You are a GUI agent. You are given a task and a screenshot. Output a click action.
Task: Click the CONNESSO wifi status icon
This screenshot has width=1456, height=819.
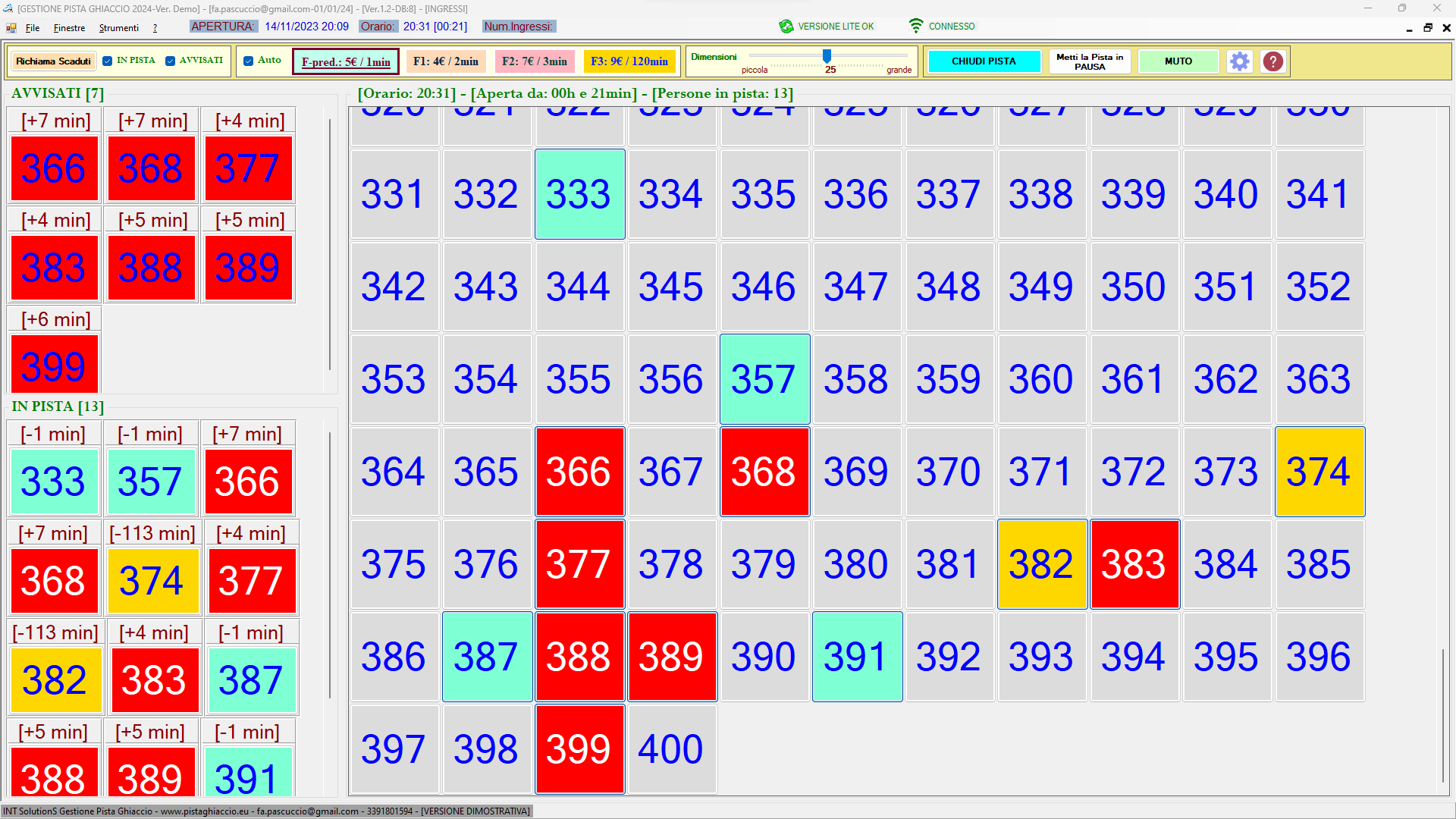(x=916, y=27)
